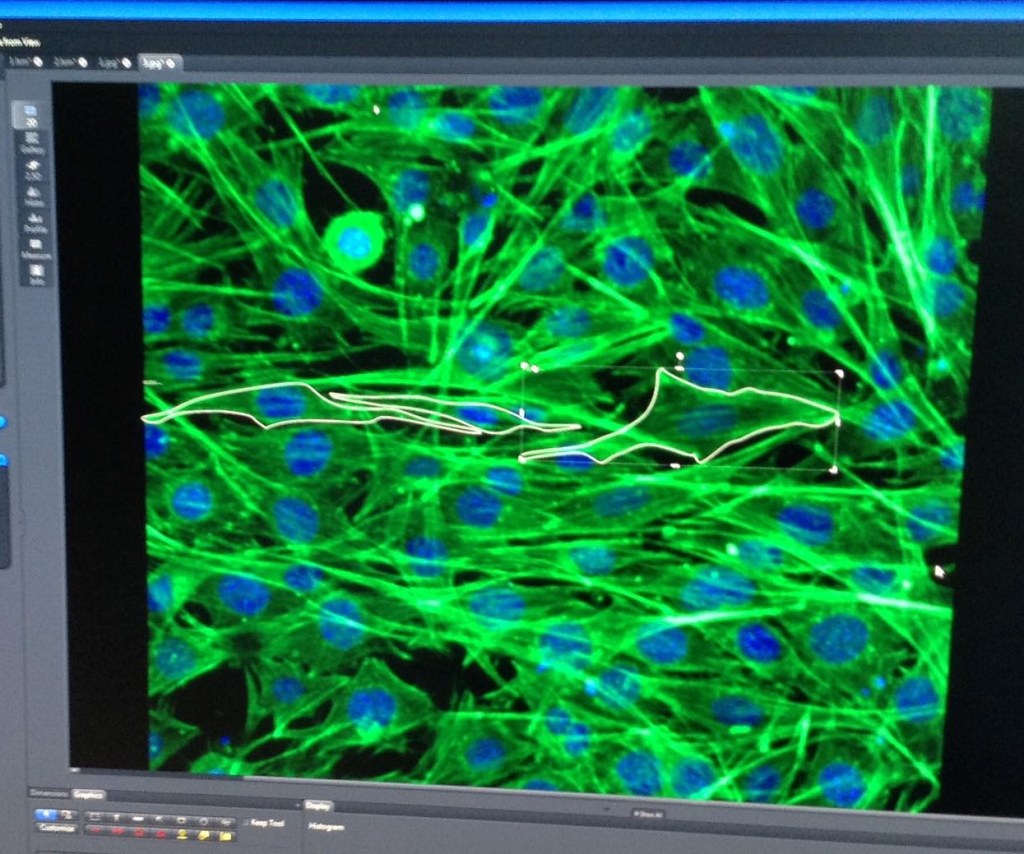The image size is (1024, 854).
Task: Open the Display tab
Action: click(x=319, y=805)
